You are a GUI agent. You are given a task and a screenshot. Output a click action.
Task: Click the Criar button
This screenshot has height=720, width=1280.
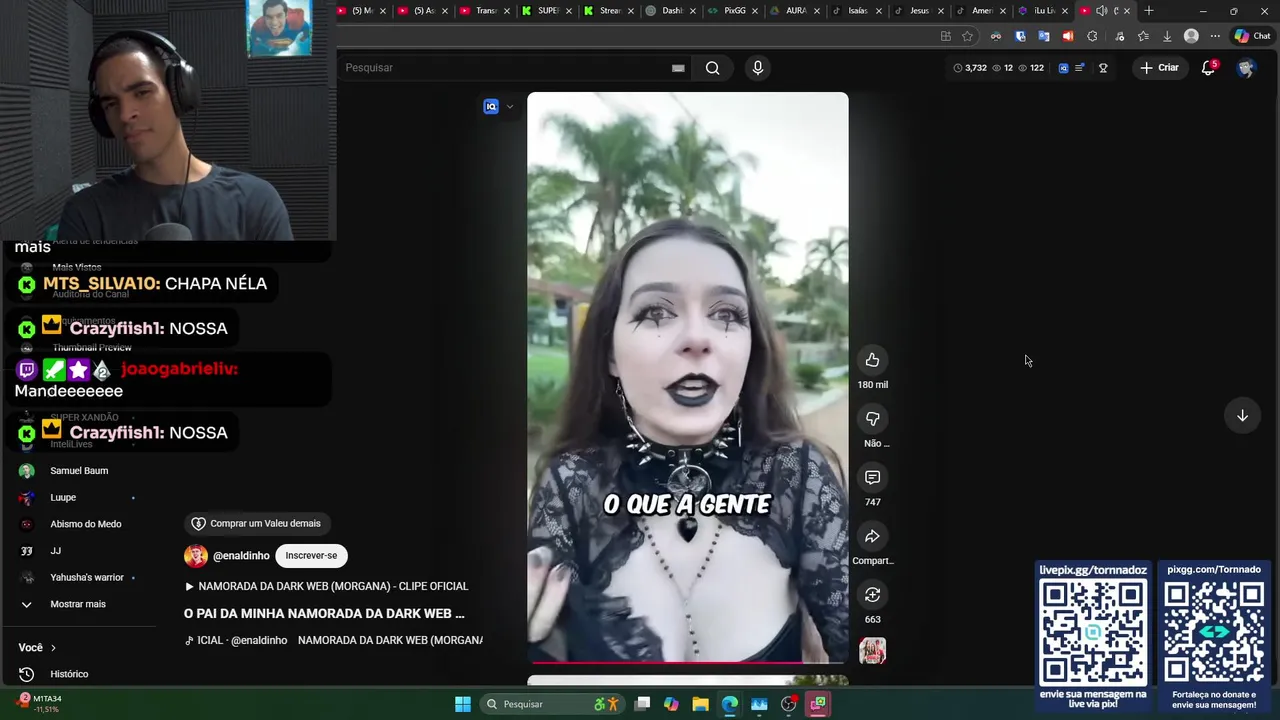coord(1159,68)
